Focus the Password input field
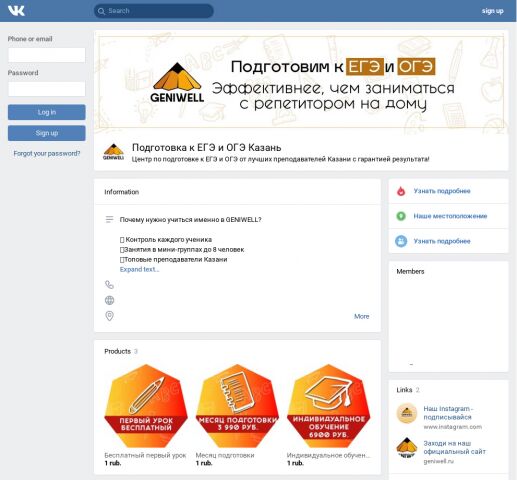 [47, 89]
